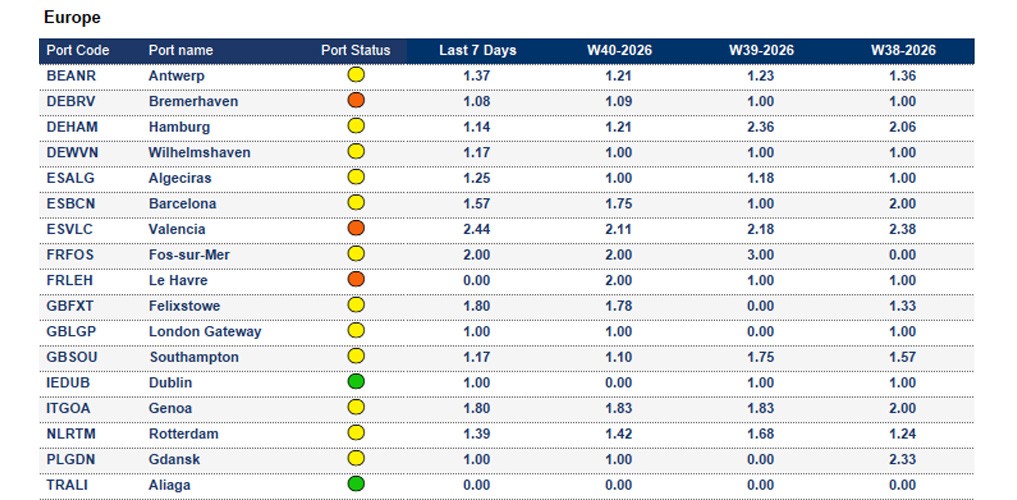This screenshot has width=1017, height=500.
Task: Select port code GBSOU
Action: [72, 357]
